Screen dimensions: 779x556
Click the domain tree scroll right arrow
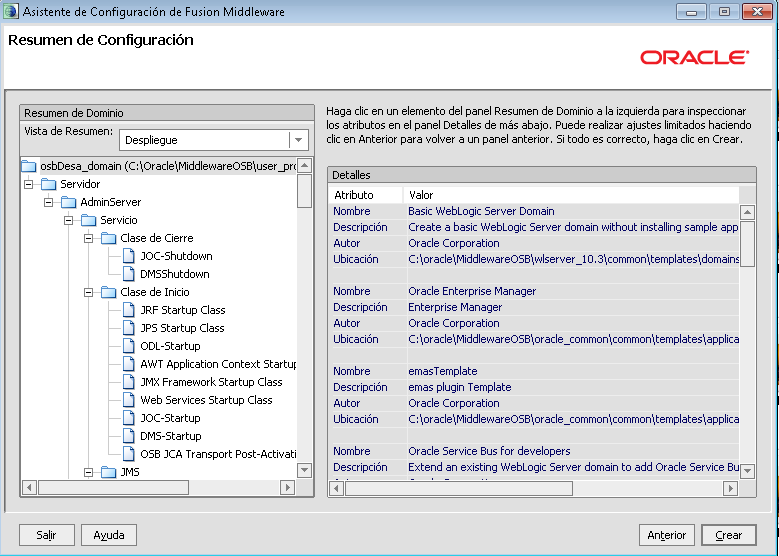pyautogui.click(x=287, y=487)
